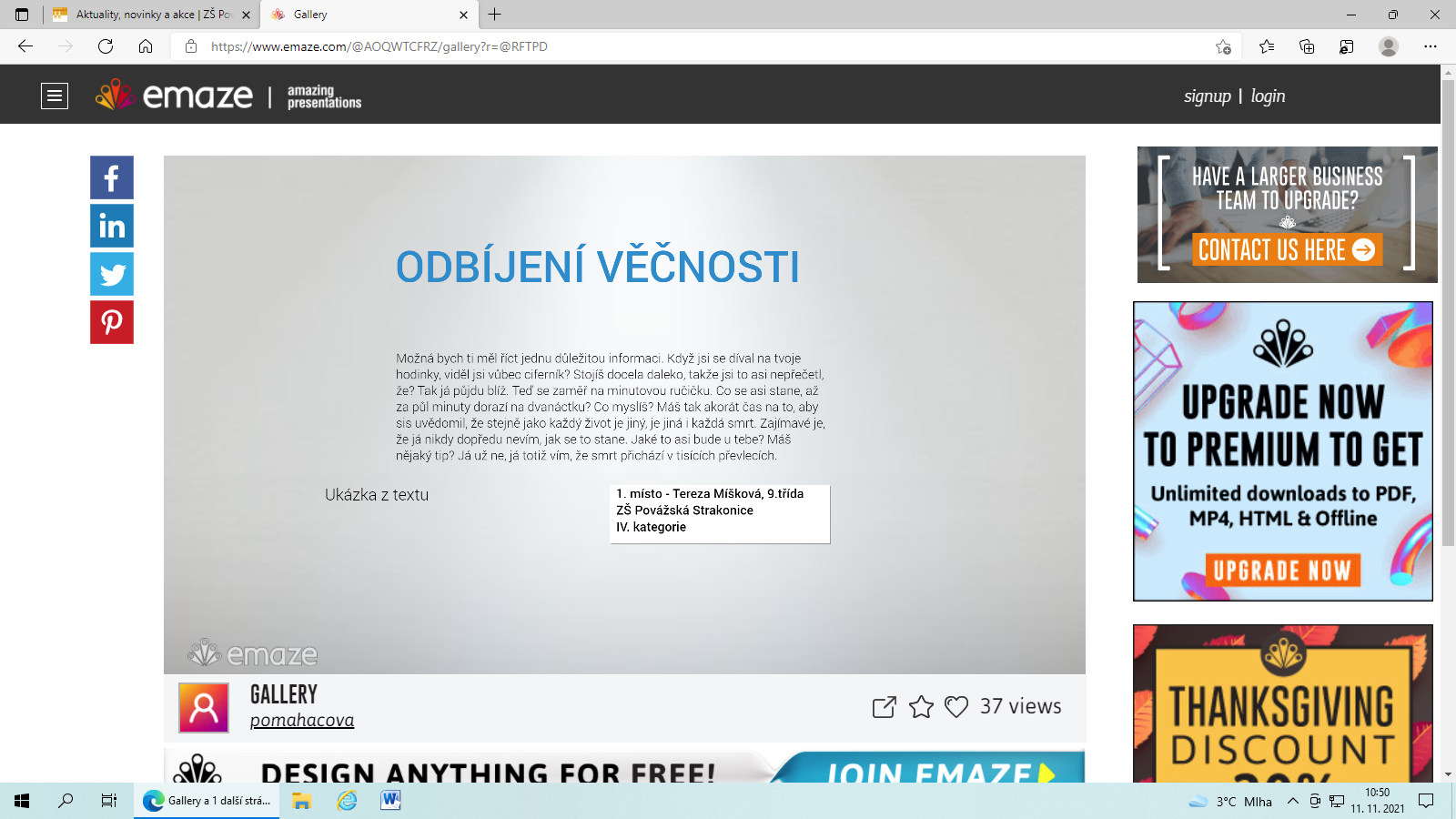Star the presentation as favorite
Screen dimensions: 1456x819
(921, 707)
